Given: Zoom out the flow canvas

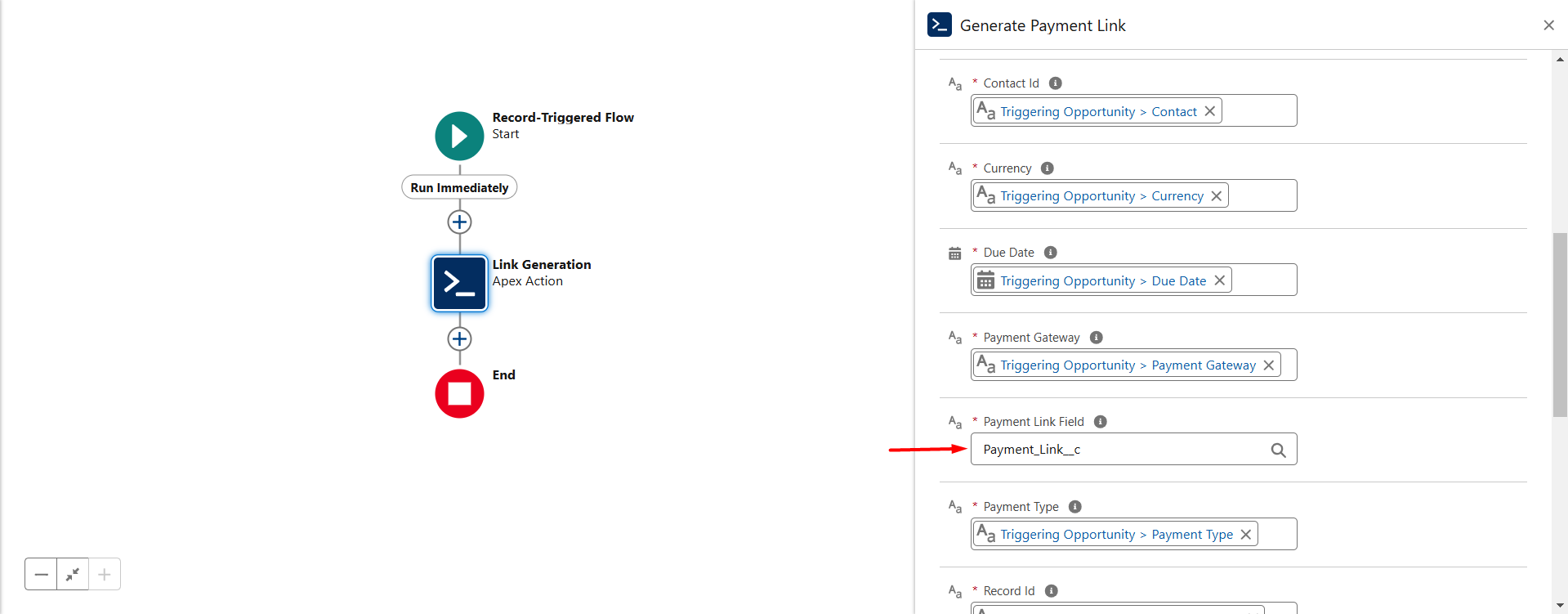Looking at the screenshot, I should pos(41,574).
